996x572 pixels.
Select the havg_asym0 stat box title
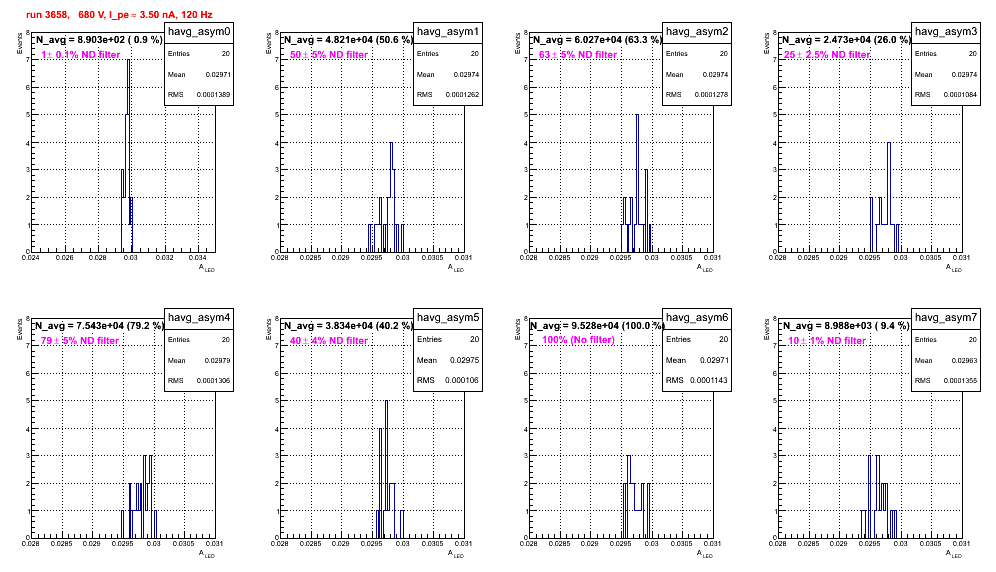[x=199, y=32]
